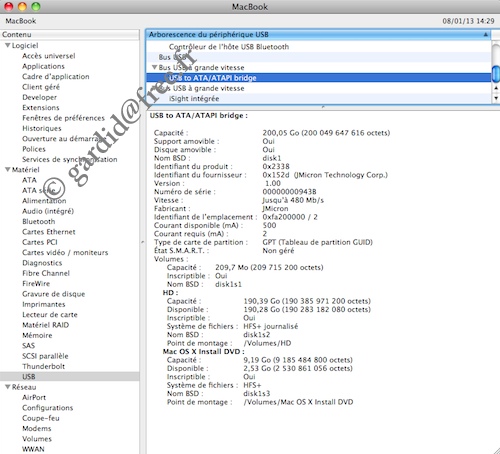Select Developer in the sidebar
The width and height of the screenshot is (500, 454).
click(39, 97)
